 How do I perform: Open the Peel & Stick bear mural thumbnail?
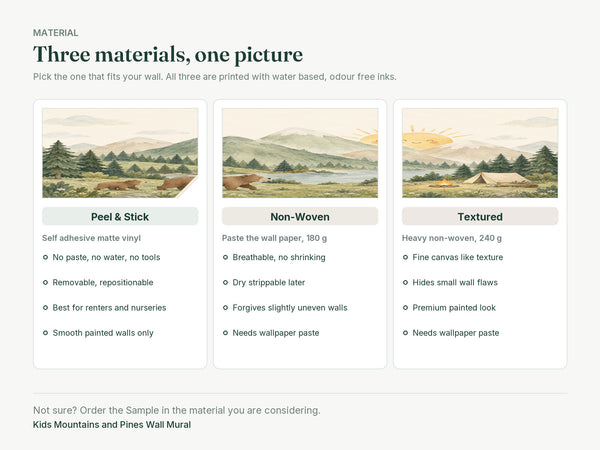tap(120, 153)
